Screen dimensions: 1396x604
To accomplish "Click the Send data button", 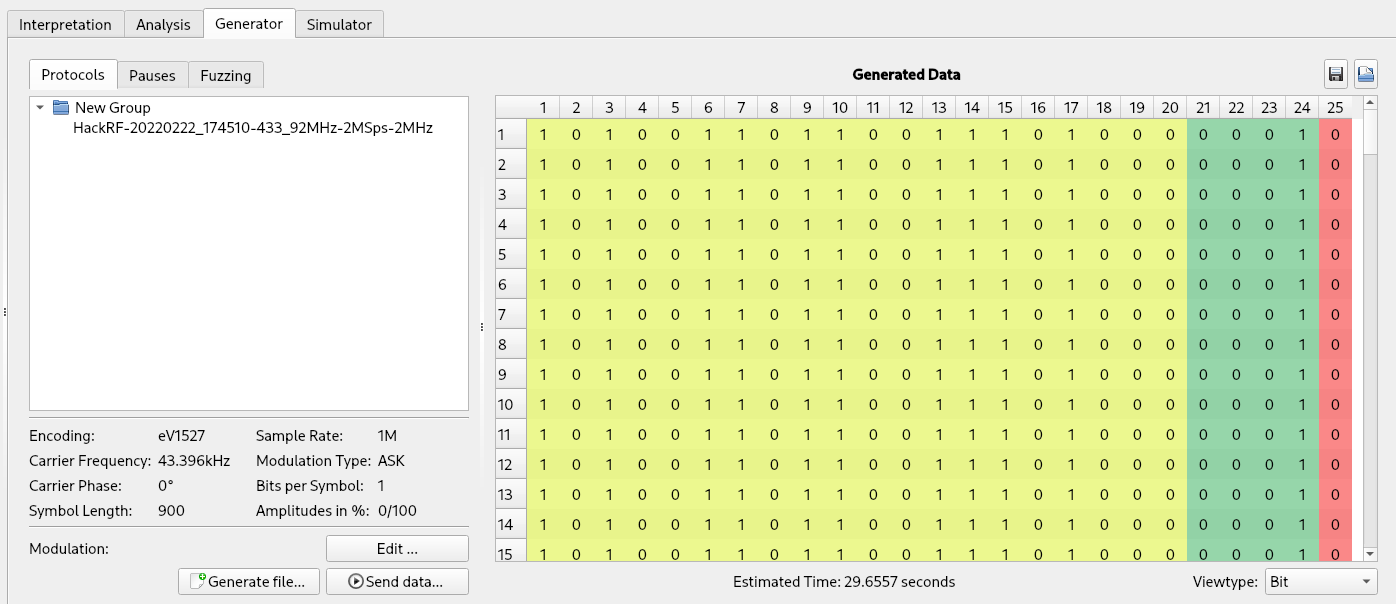I will click(397, 582).
